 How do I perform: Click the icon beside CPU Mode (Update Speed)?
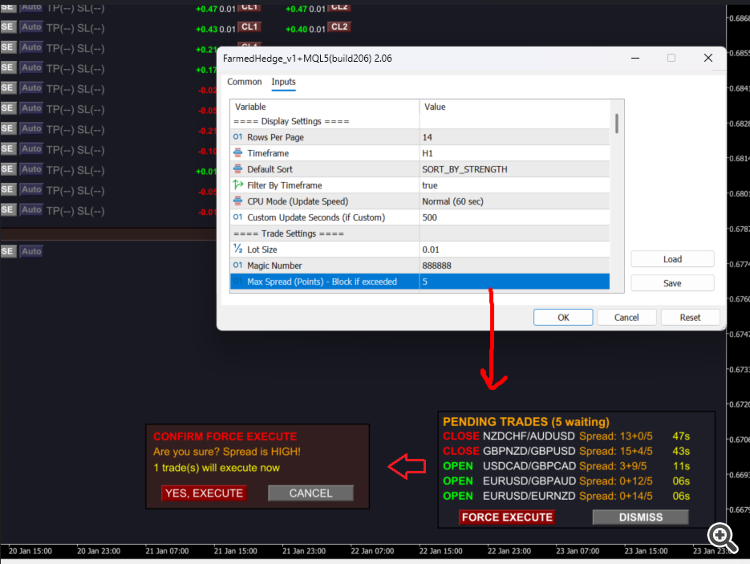[x=237, y=201]
